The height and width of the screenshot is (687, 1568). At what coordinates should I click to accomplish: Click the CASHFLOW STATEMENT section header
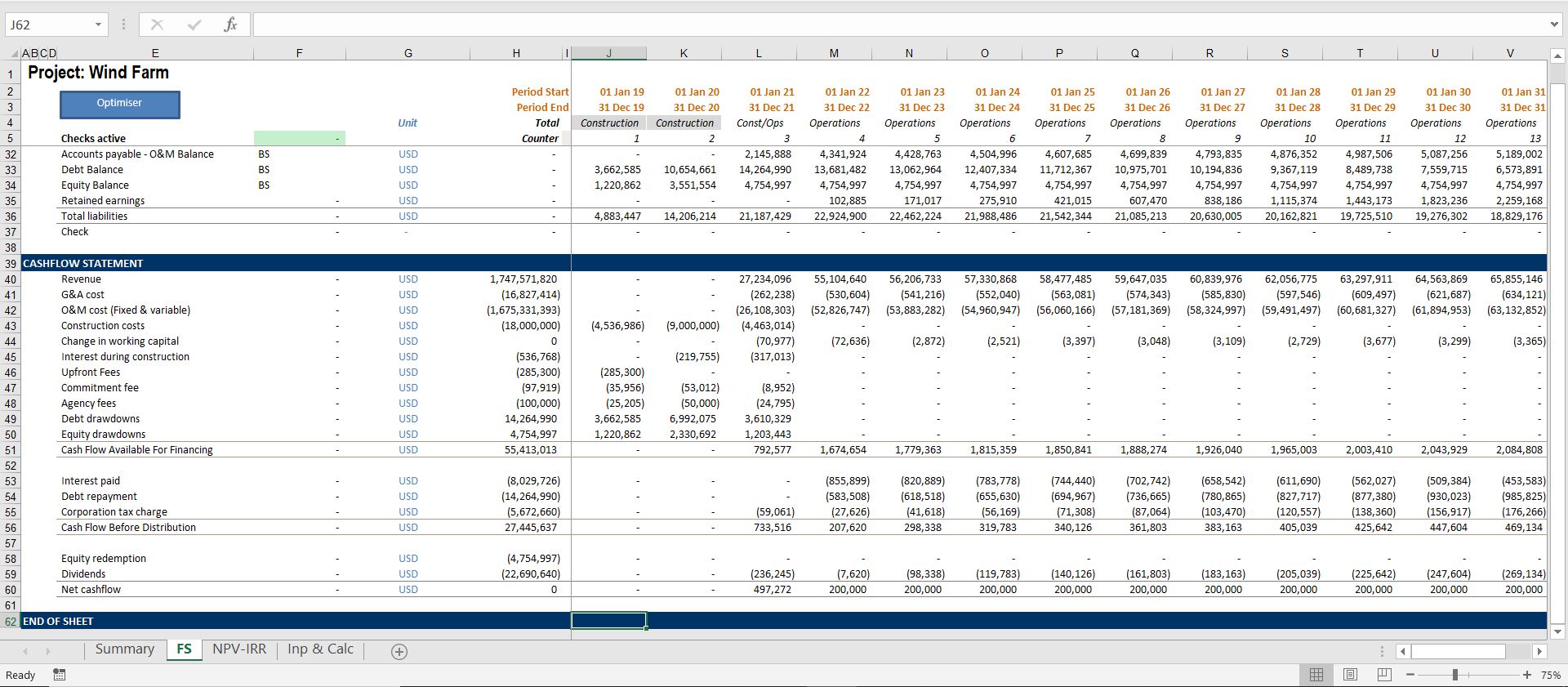click(x=82, y=263)
